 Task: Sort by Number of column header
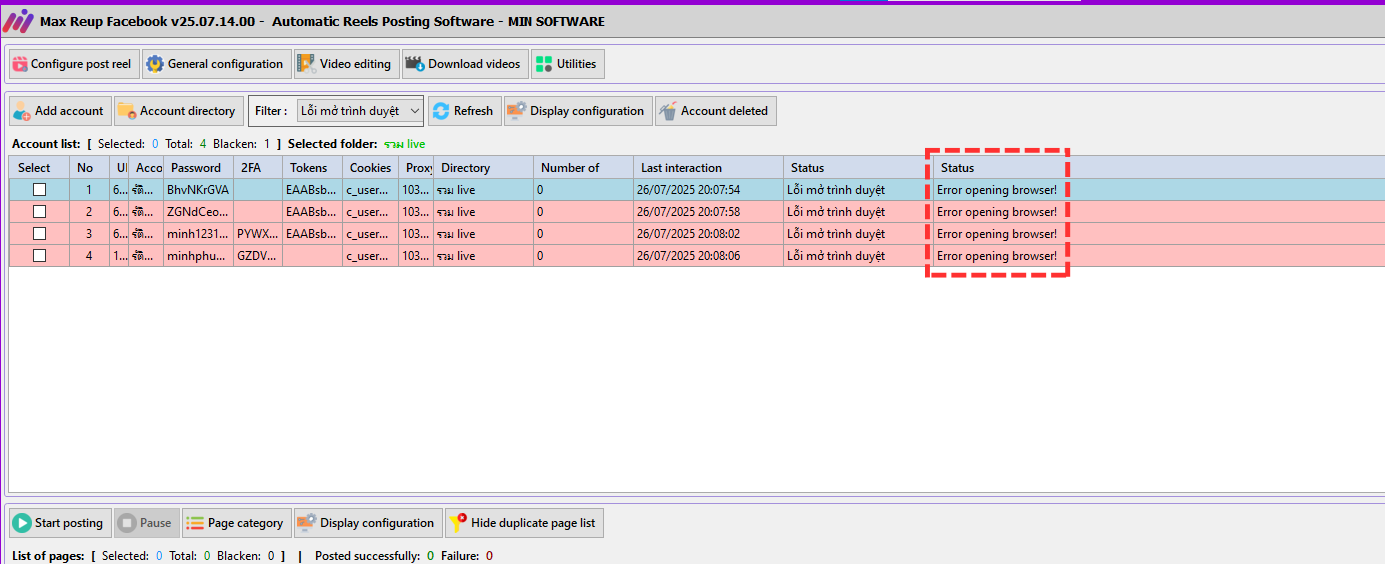(583, 168)
